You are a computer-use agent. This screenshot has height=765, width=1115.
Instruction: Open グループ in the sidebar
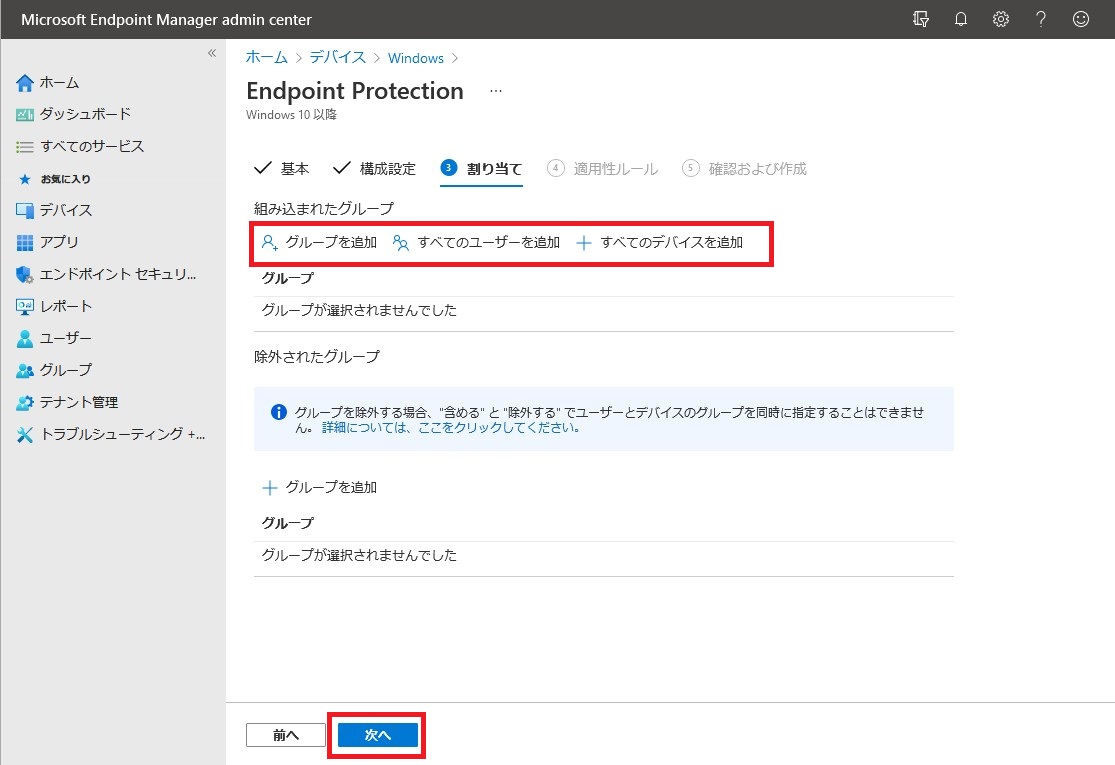66,370
